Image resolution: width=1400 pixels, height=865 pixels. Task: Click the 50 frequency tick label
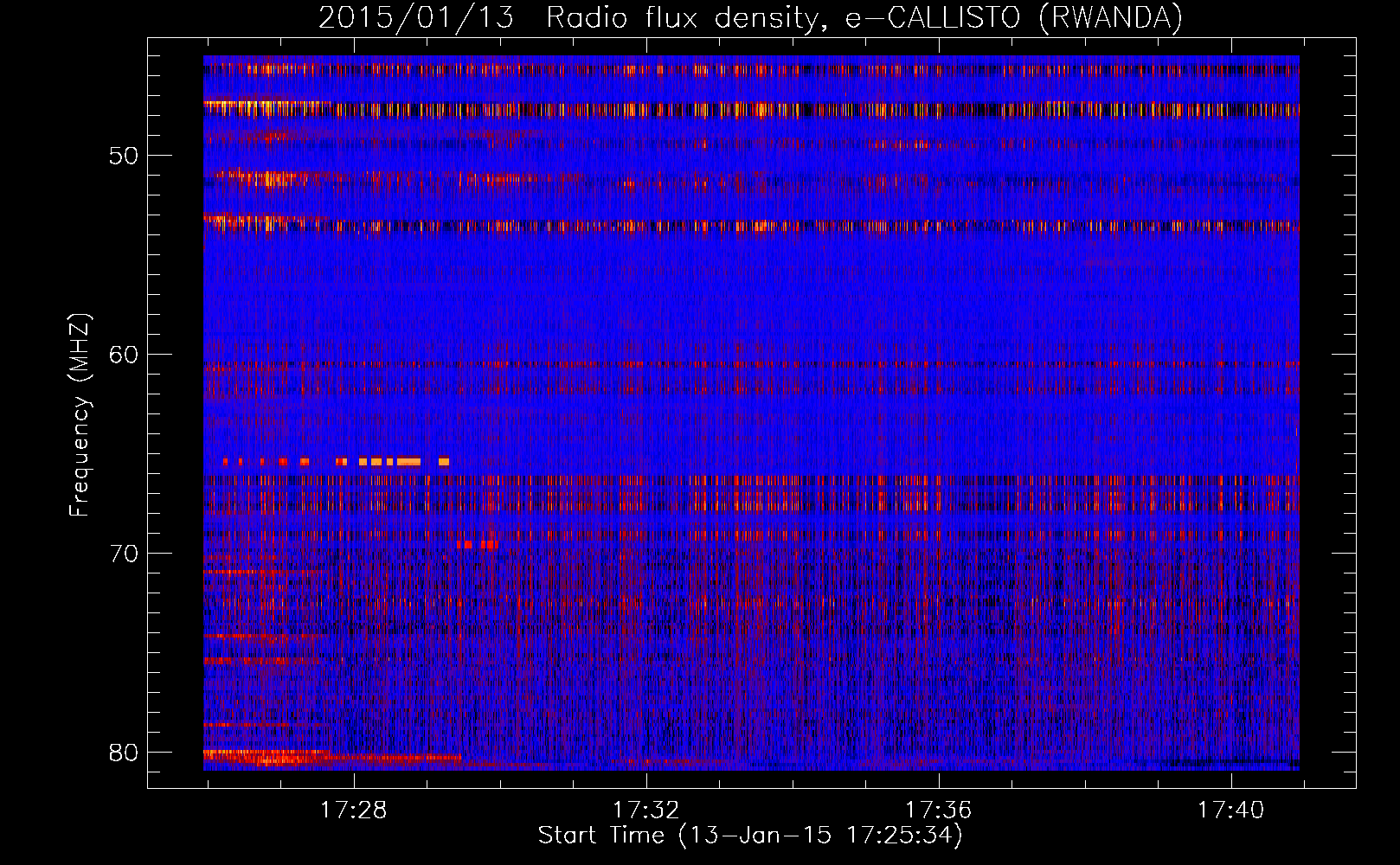tap(124, 157)
